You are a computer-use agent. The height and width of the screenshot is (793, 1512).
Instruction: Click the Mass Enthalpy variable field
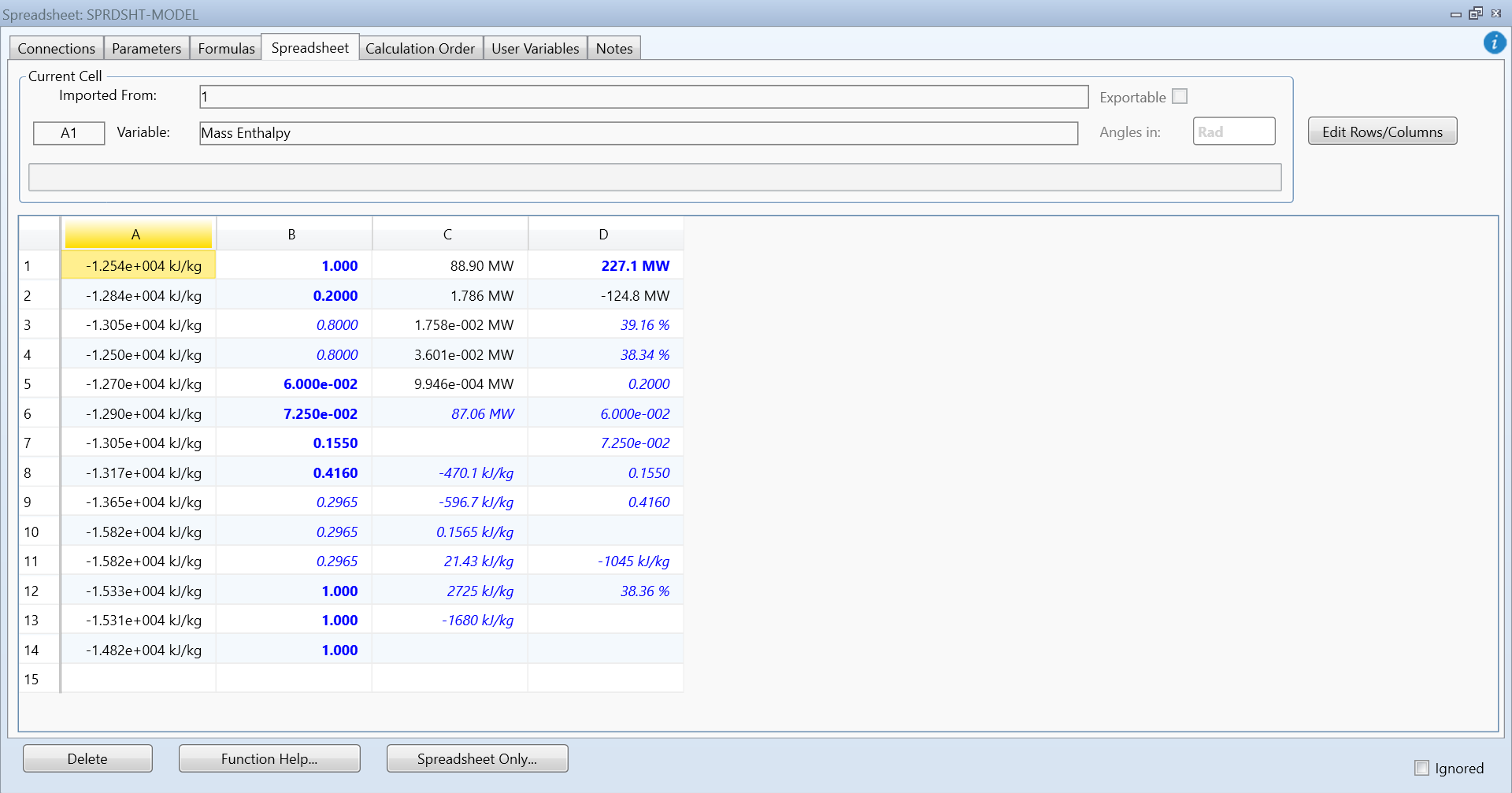pos(638,133)
